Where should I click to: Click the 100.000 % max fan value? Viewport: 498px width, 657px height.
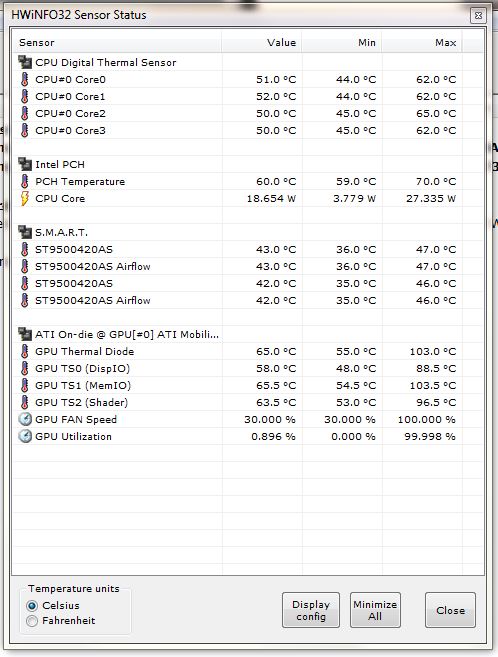pos(426,419)
